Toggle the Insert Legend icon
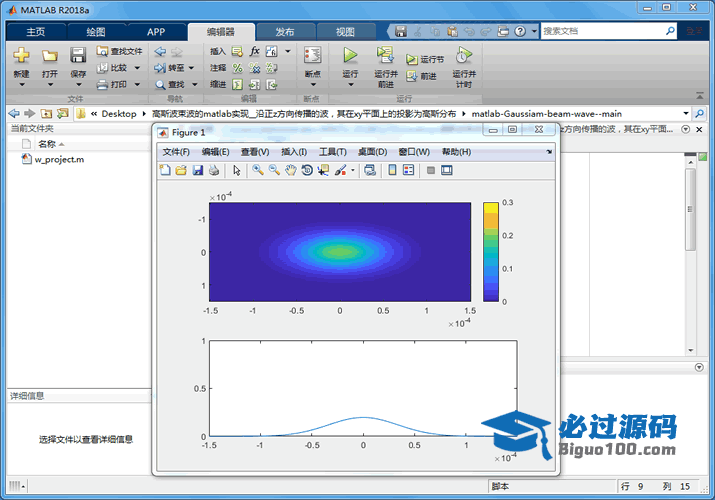 (409, 170)
